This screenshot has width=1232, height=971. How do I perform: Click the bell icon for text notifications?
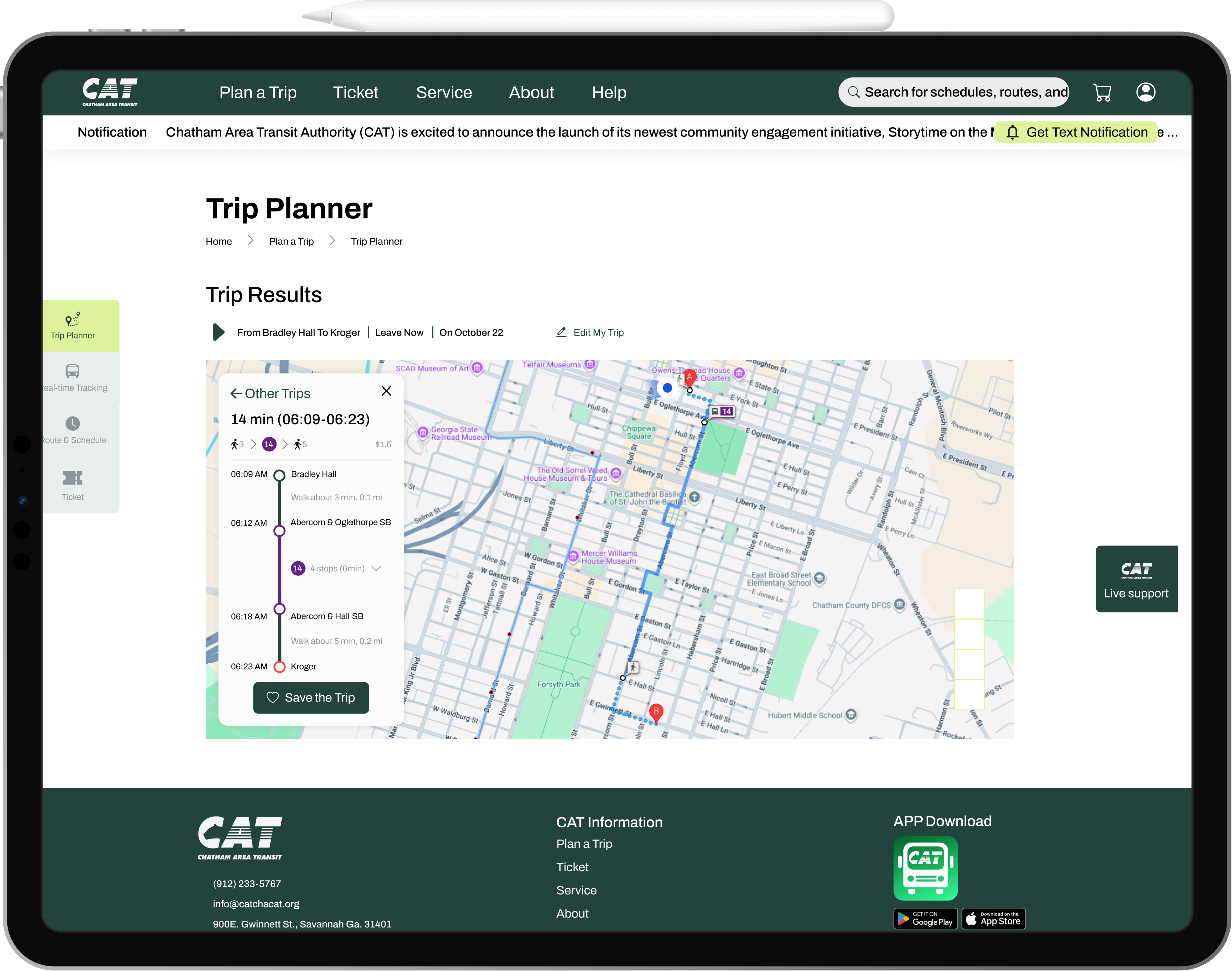(1012, 132)
